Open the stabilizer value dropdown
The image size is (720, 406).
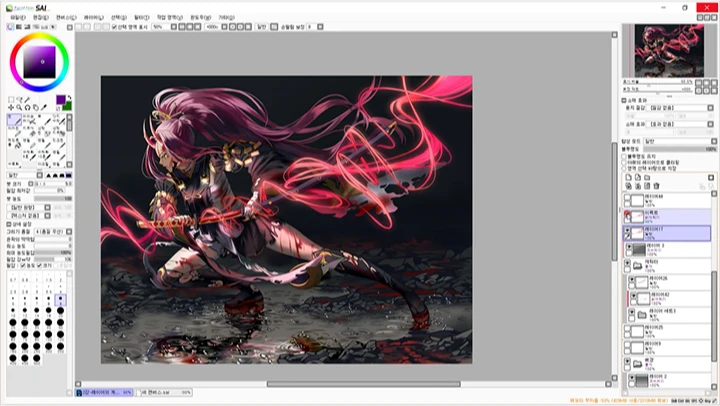(x=320, y=27)
